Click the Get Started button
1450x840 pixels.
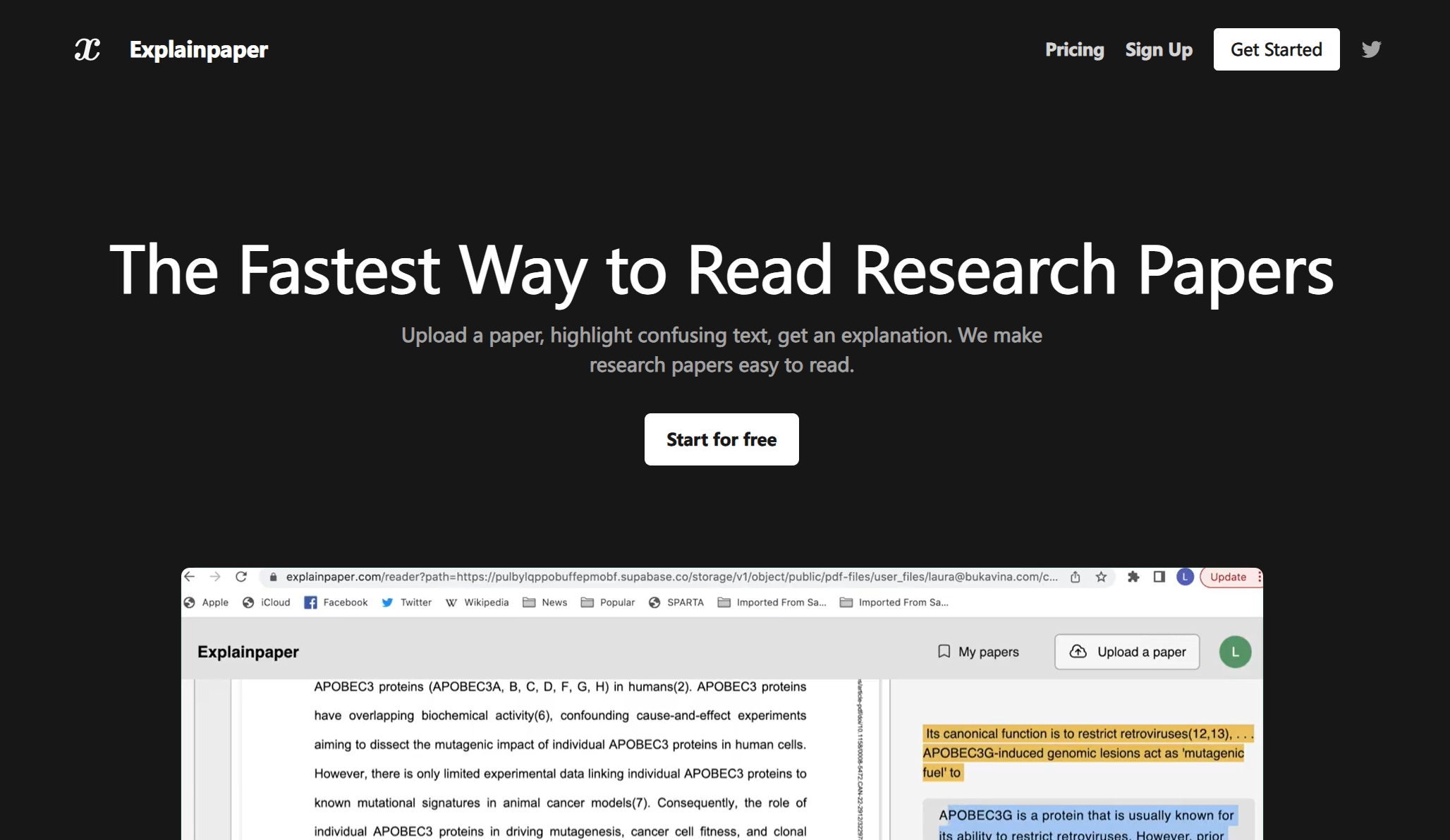click(x=1277, y=49)
